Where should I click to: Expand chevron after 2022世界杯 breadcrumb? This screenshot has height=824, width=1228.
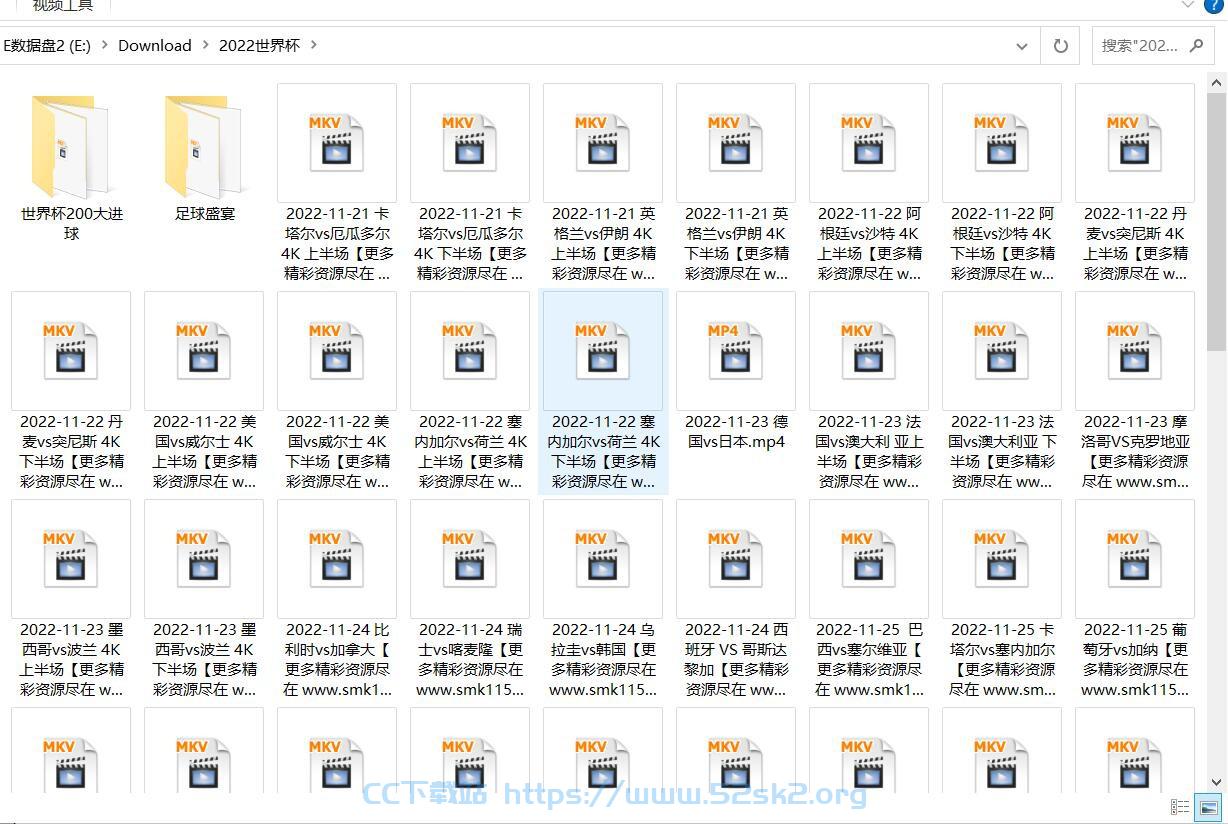313,45
